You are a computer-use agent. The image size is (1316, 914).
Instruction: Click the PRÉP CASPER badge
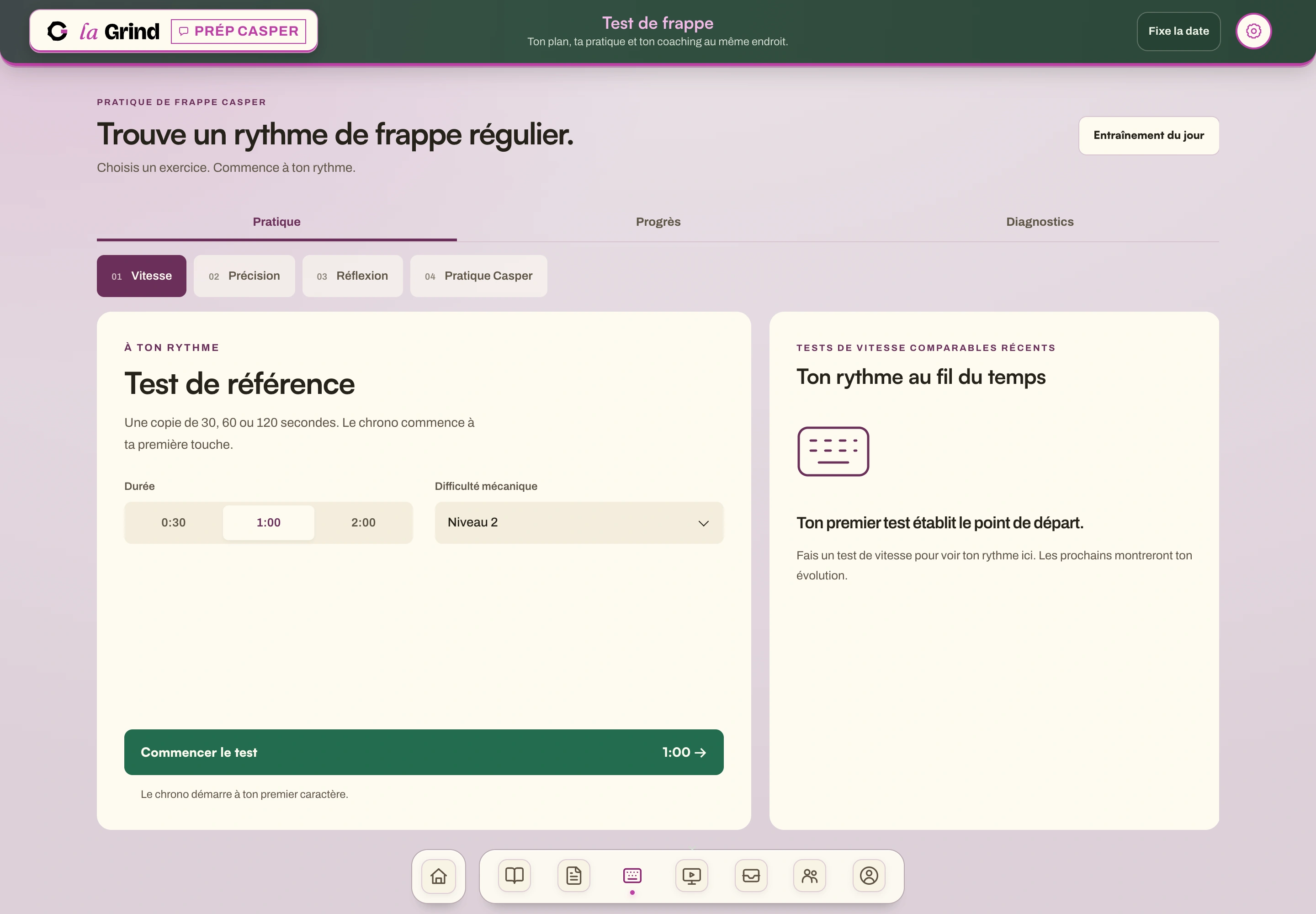coord(238,31)
